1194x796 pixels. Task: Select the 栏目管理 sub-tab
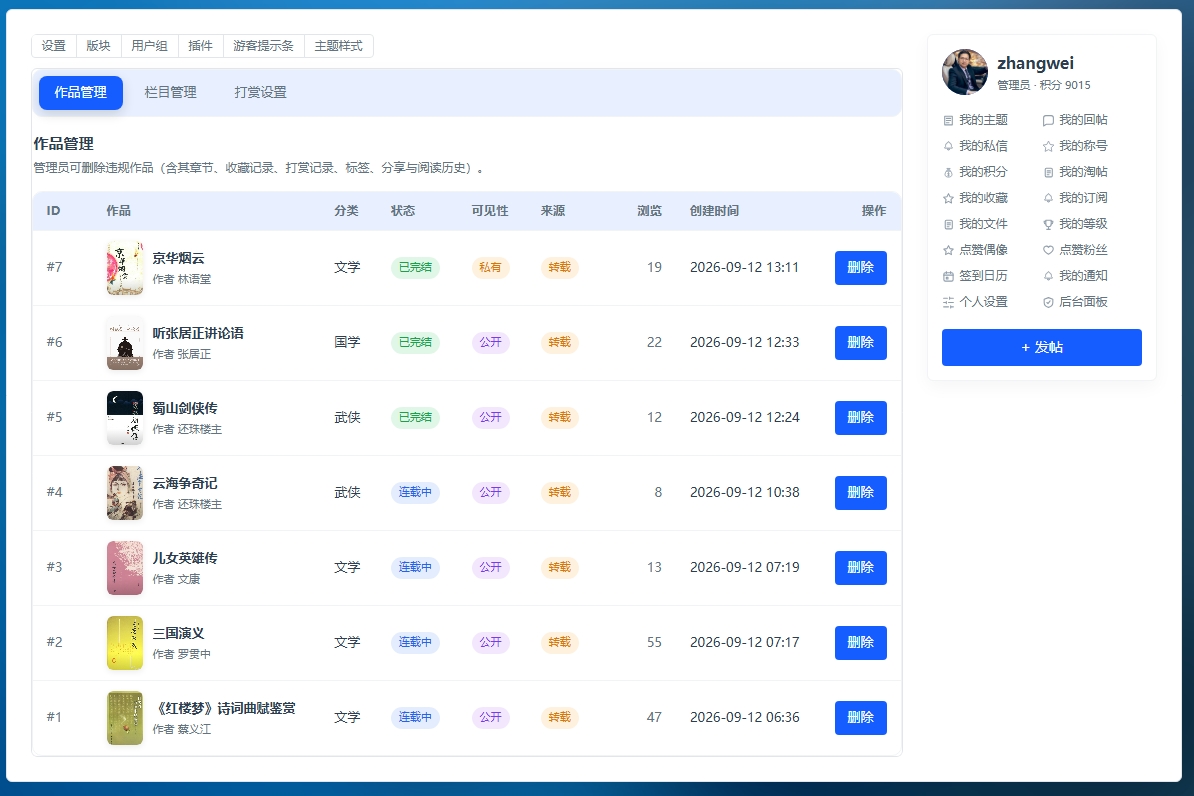coord(171,93)
